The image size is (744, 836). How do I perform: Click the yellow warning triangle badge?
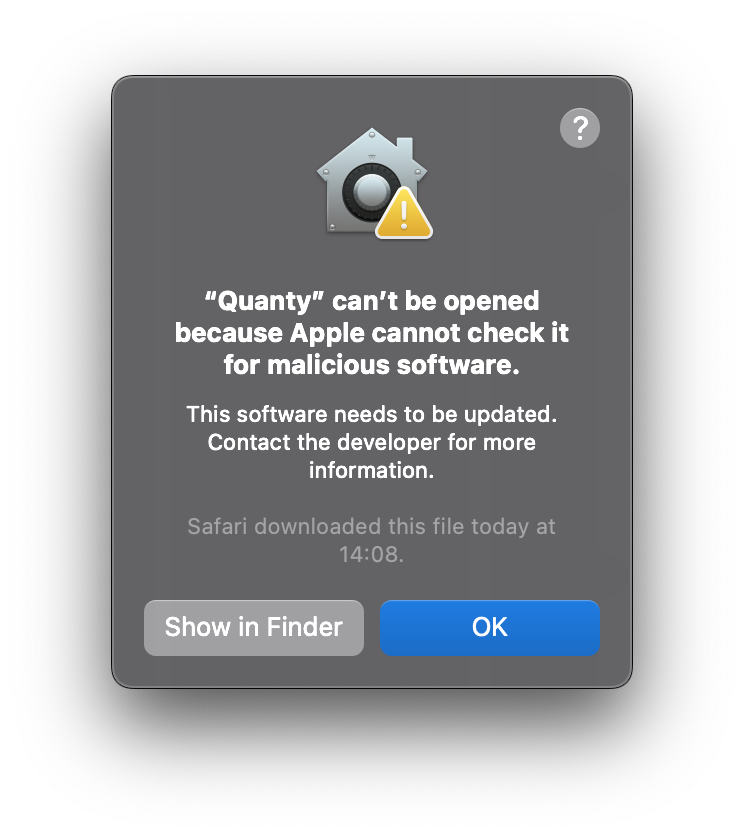(x=404, y=213)
